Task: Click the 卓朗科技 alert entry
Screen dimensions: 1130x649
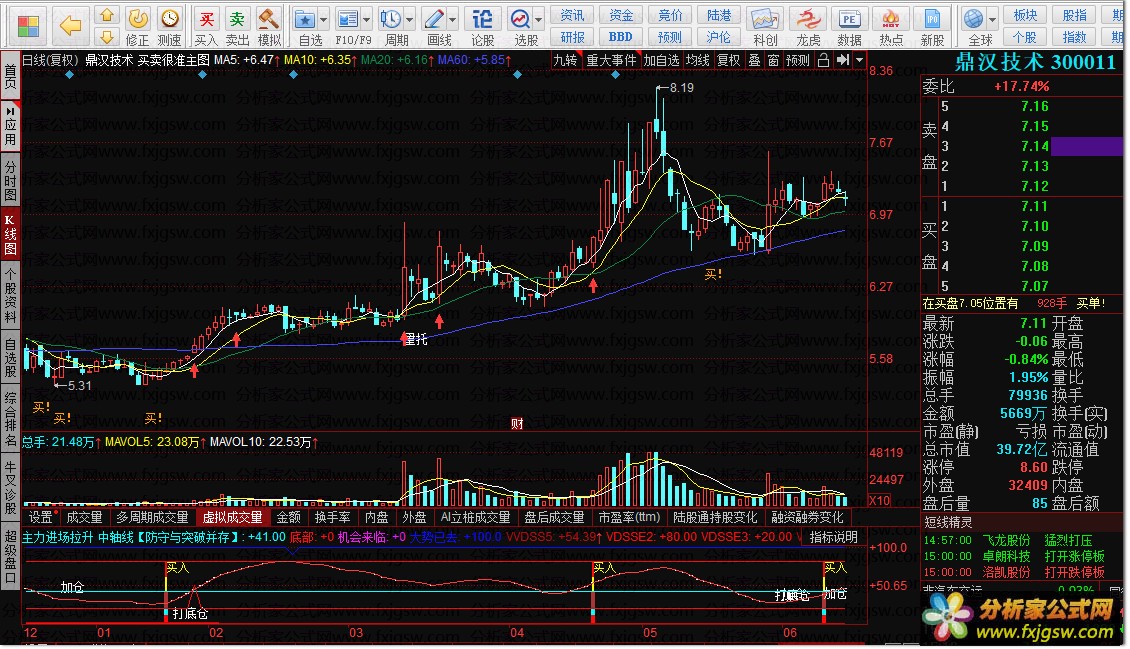Action: point(1007,556)
